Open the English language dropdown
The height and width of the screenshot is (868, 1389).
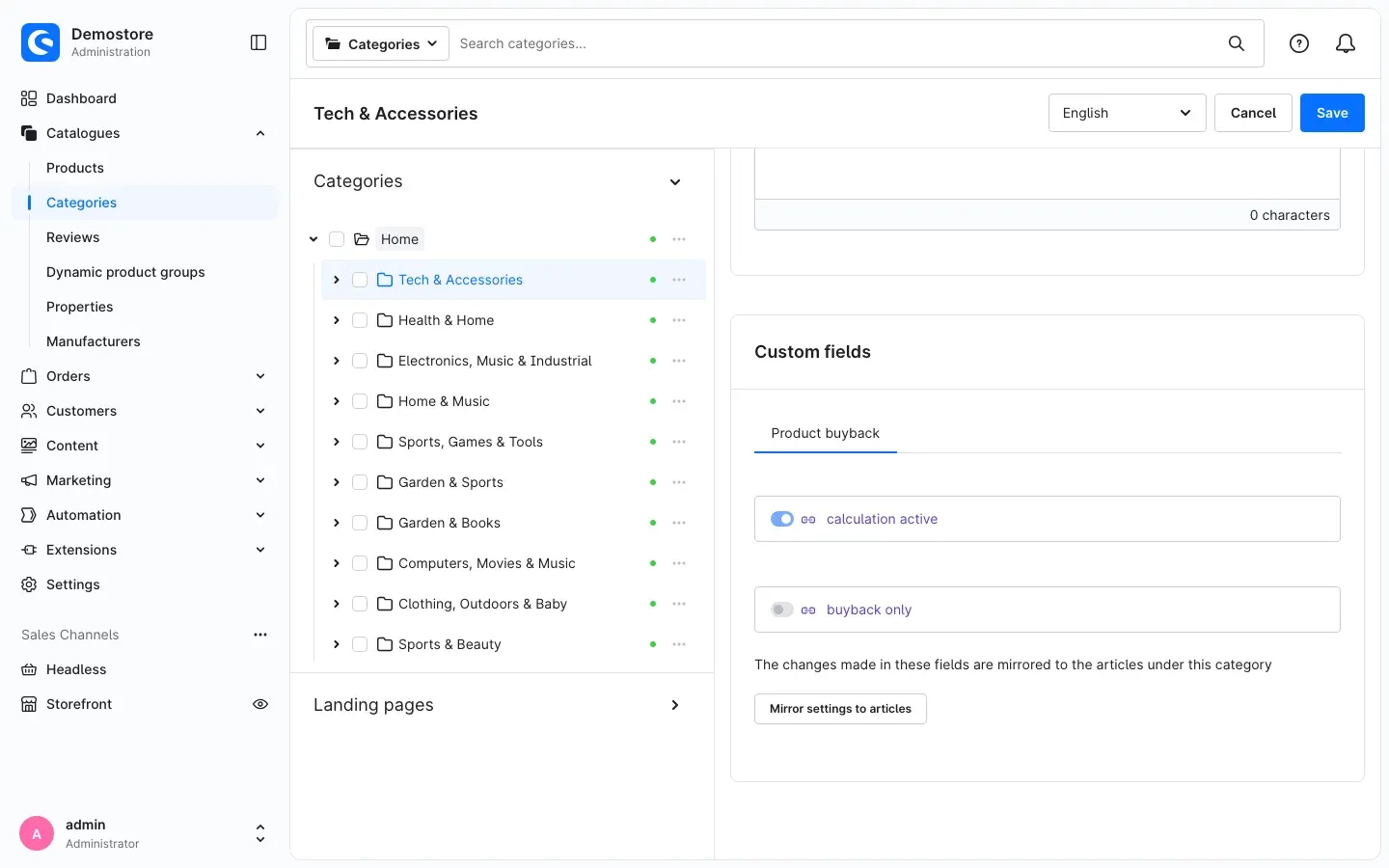coord(1127,113)
